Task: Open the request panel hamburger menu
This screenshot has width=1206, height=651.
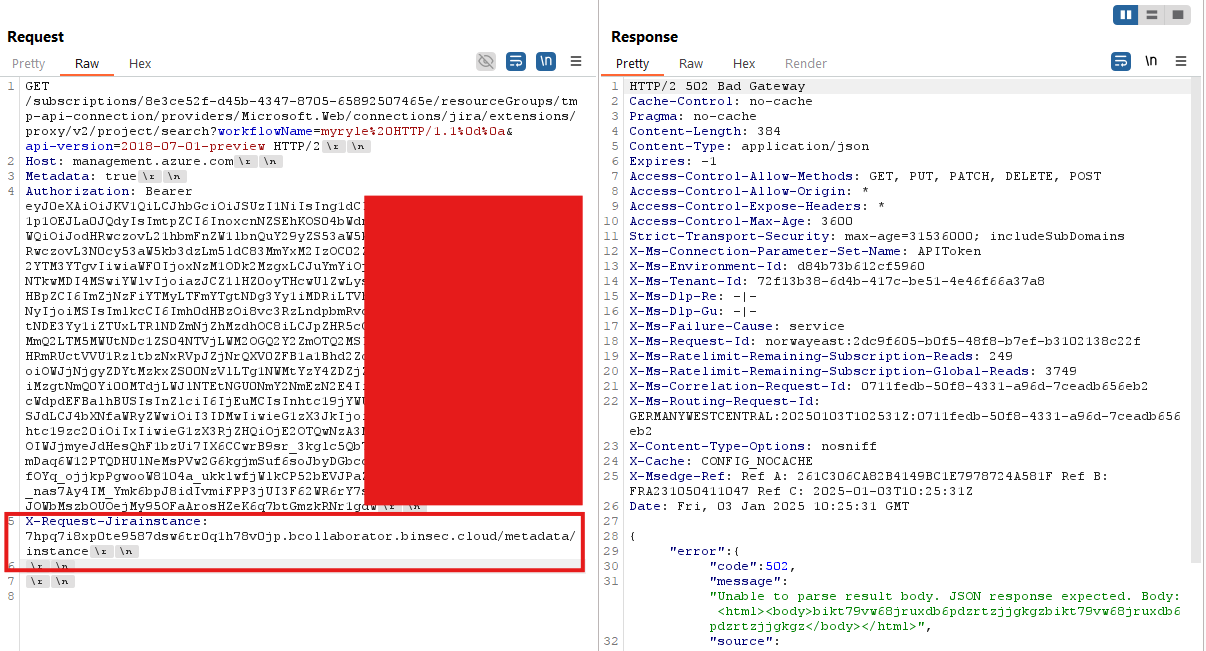Action: tap(576, 61)
